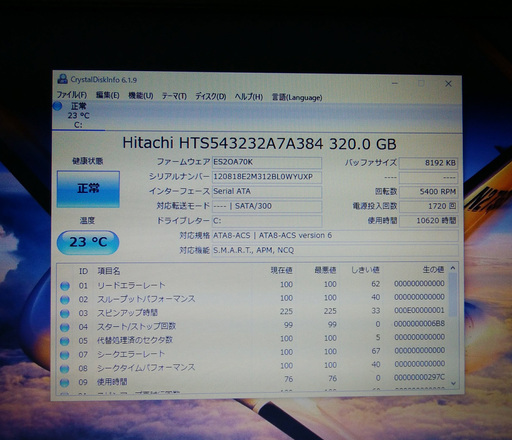
Task: Click the transfer mode field SATA/300
Action: (267, 206)
